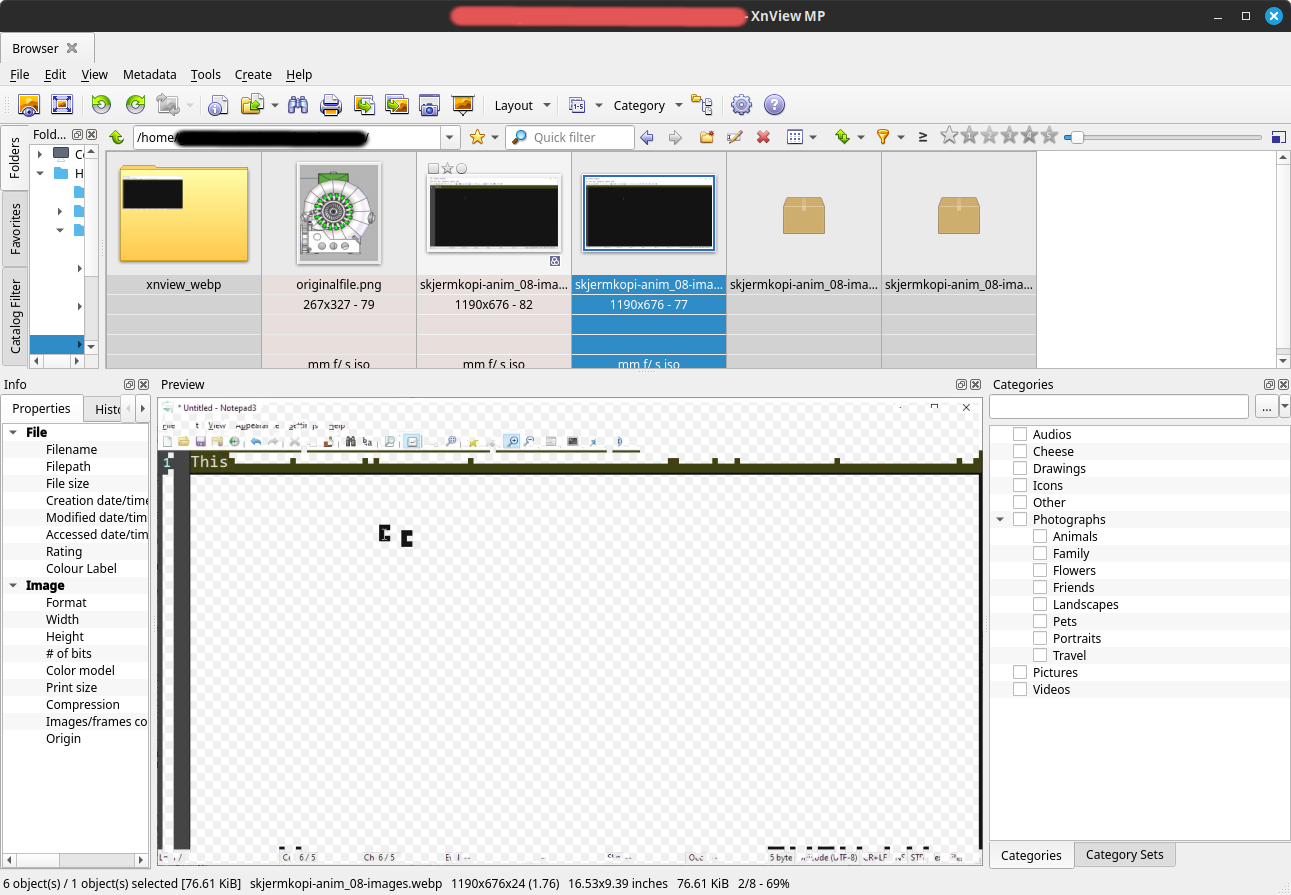Create new folder using toolbar icon
This screenshot has height=895, width=1291.
coord(706,137)
